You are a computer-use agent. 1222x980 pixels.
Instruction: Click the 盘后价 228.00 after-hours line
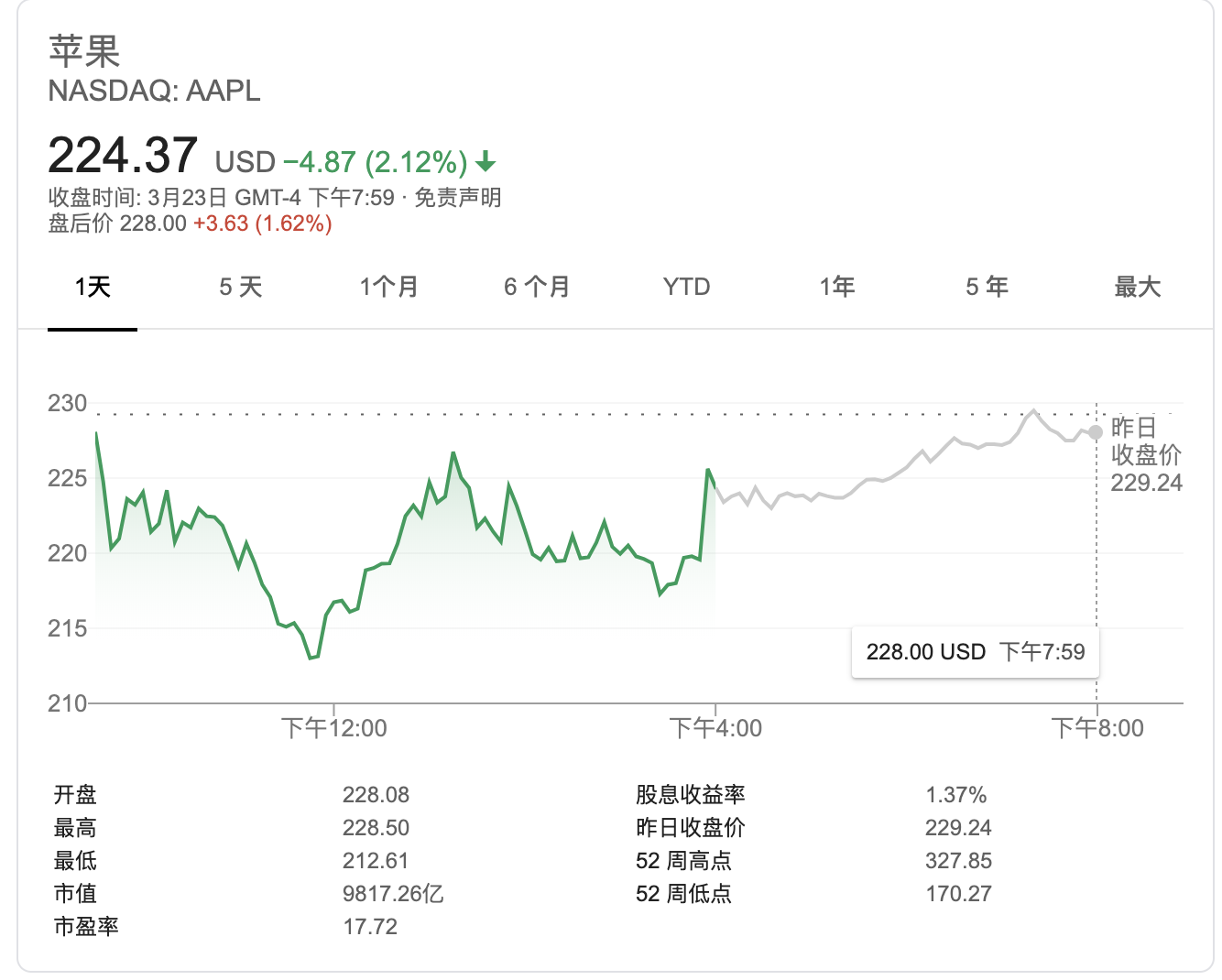(190, 223)
